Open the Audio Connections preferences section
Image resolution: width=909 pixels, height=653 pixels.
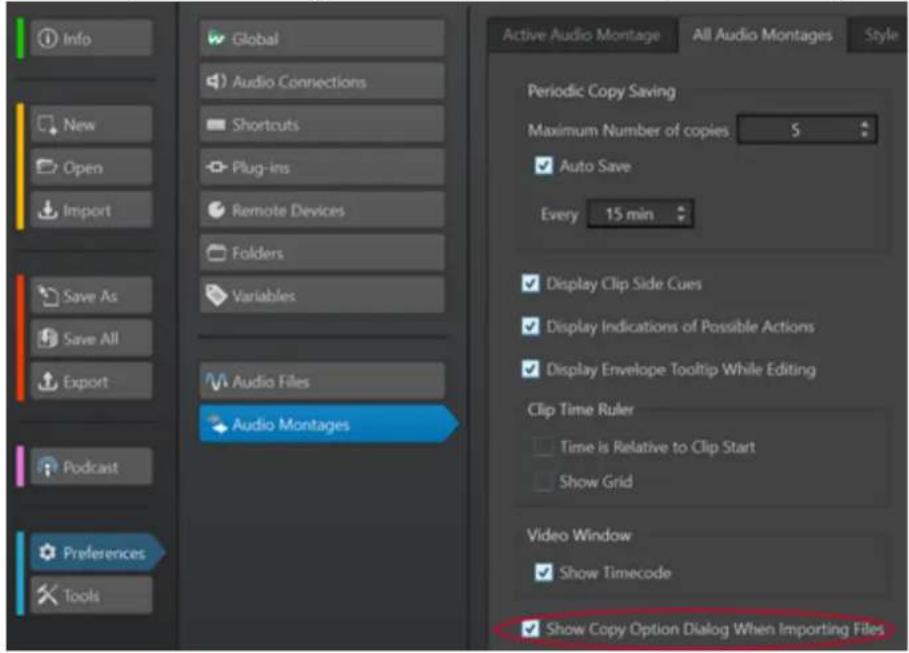(322, 81)
